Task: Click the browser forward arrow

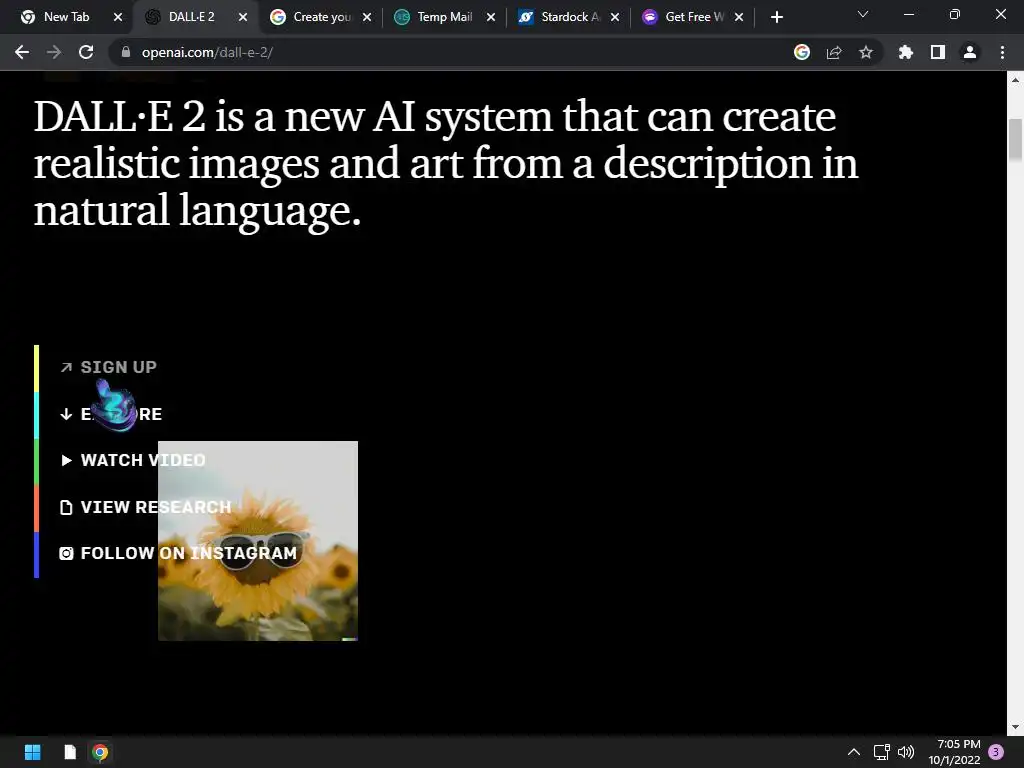Action: 54,52
